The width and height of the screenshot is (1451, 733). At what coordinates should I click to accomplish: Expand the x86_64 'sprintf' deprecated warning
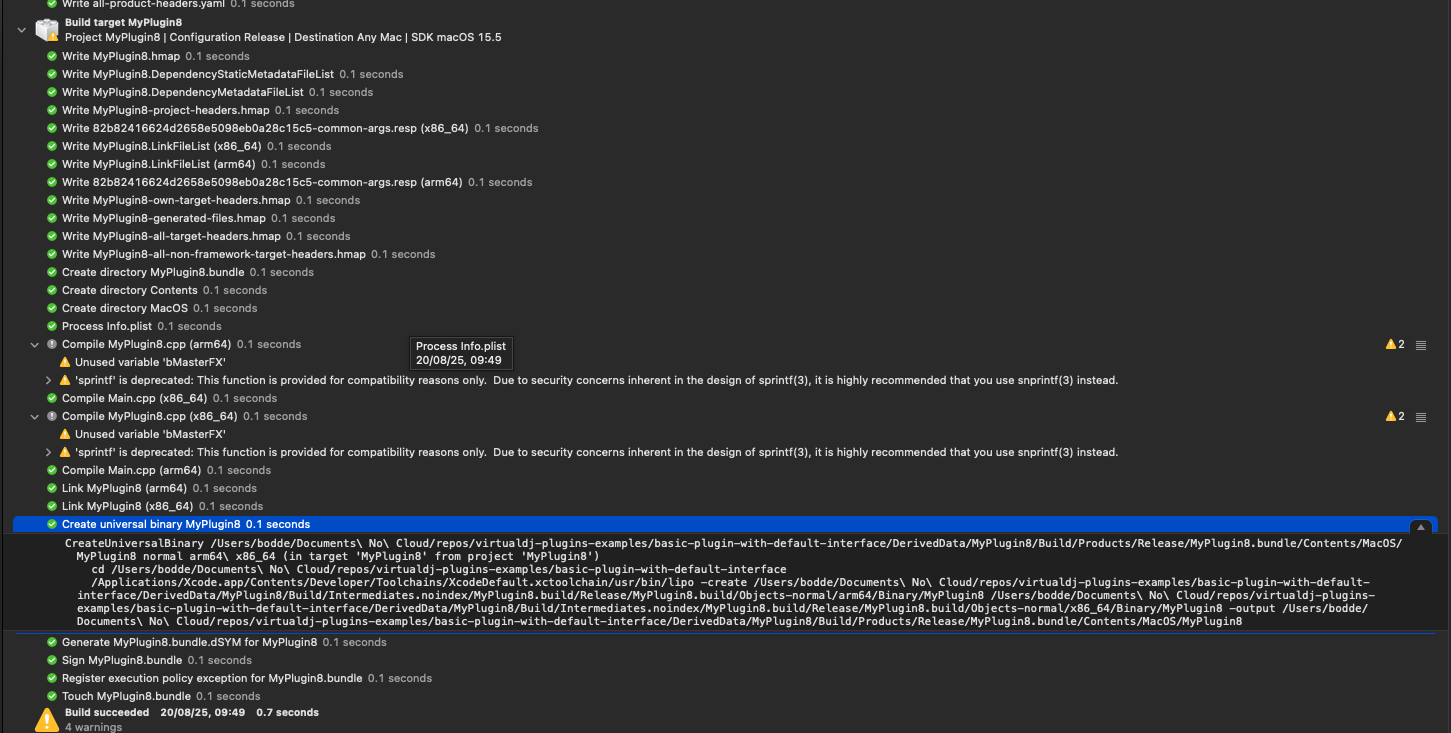(x=49, y=452)
